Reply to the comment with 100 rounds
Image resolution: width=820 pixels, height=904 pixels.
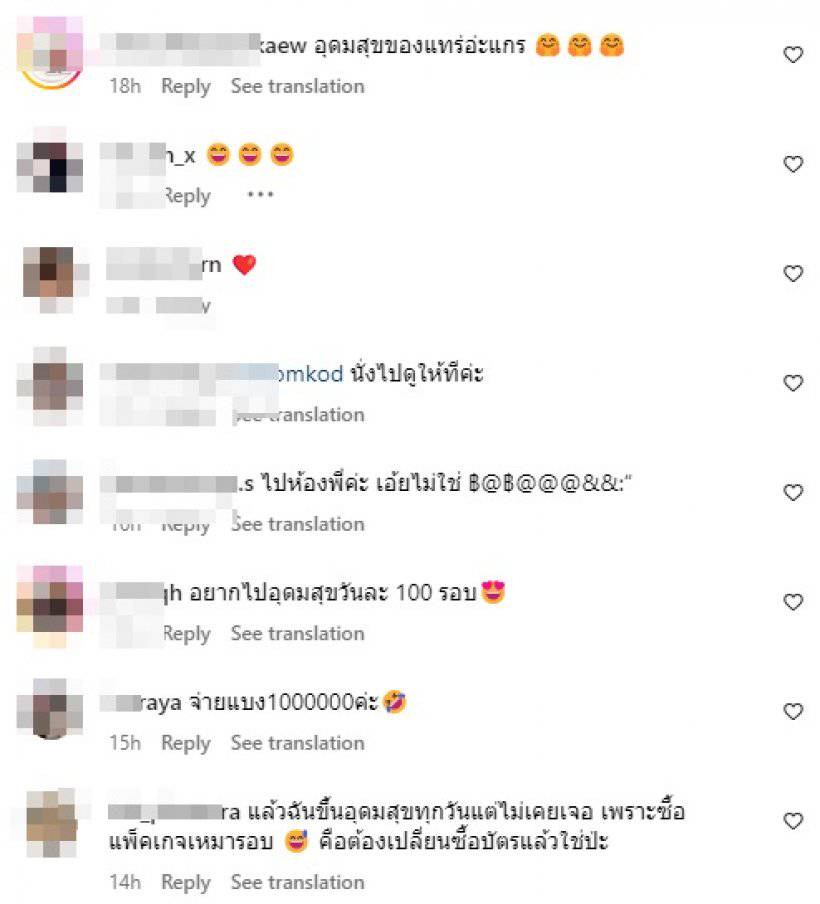point(186,634)
